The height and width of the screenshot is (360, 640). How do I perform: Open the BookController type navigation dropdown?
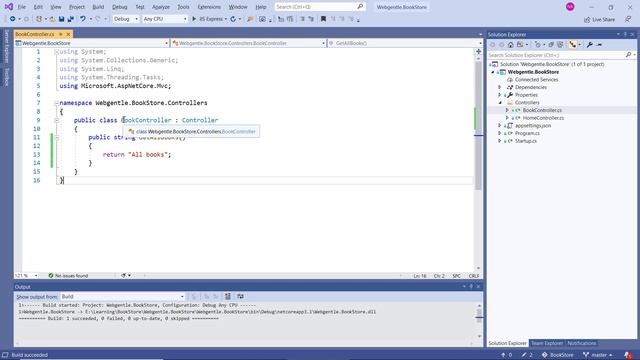pyautogui.click(x=248, y=43)
